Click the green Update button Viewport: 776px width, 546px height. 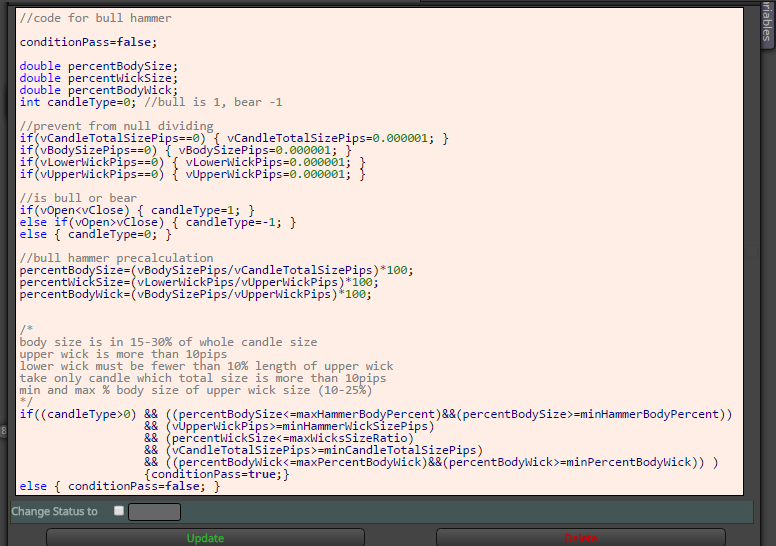coord(205,538)
